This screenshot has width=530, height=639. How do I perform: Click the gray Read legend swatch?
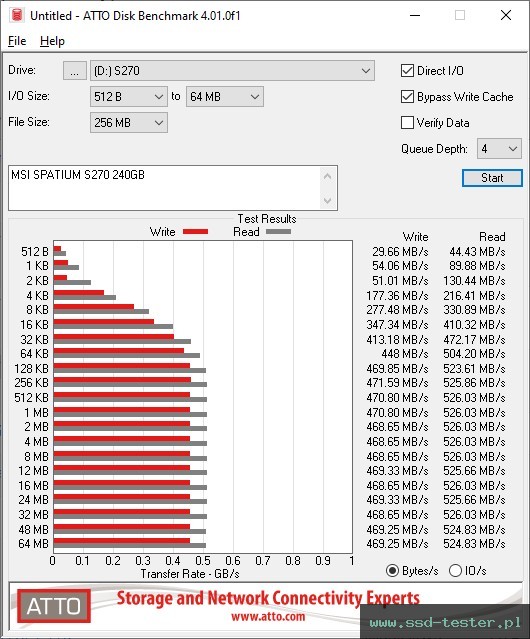pyautogui.click(x=278, y=232)
